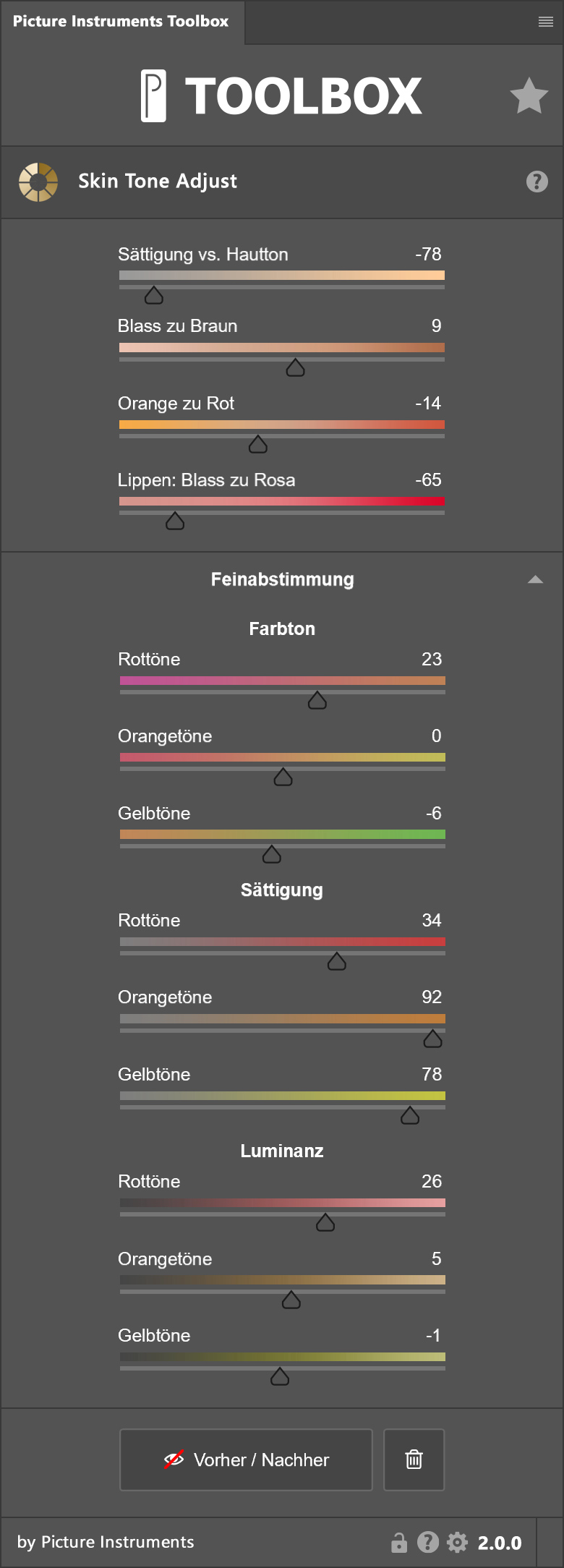
Task: Click the Picture Instruments Toolbox logo
Action: (281, 96)
